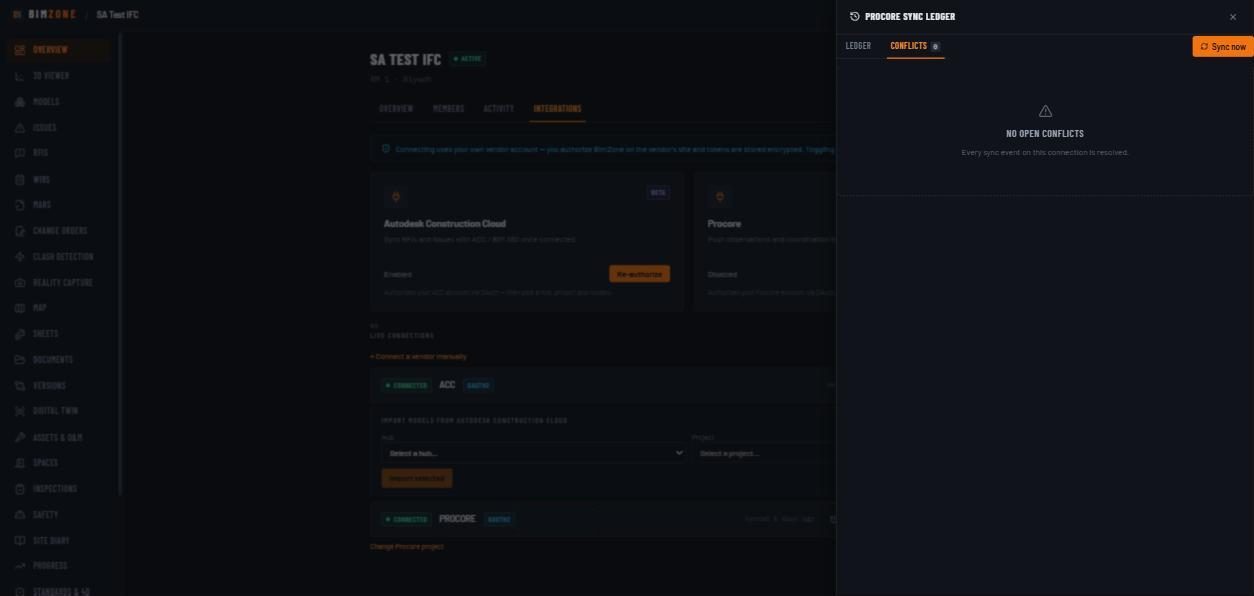Screen dimensions: 1254x596
Task: Click the PROCORE connection row label
Action: click(x=457, y=519)
